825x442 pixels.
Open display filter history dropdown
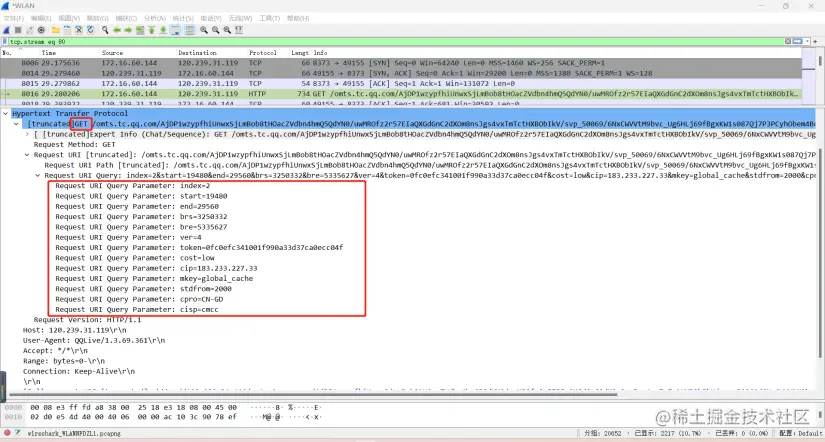coord(806,41)
